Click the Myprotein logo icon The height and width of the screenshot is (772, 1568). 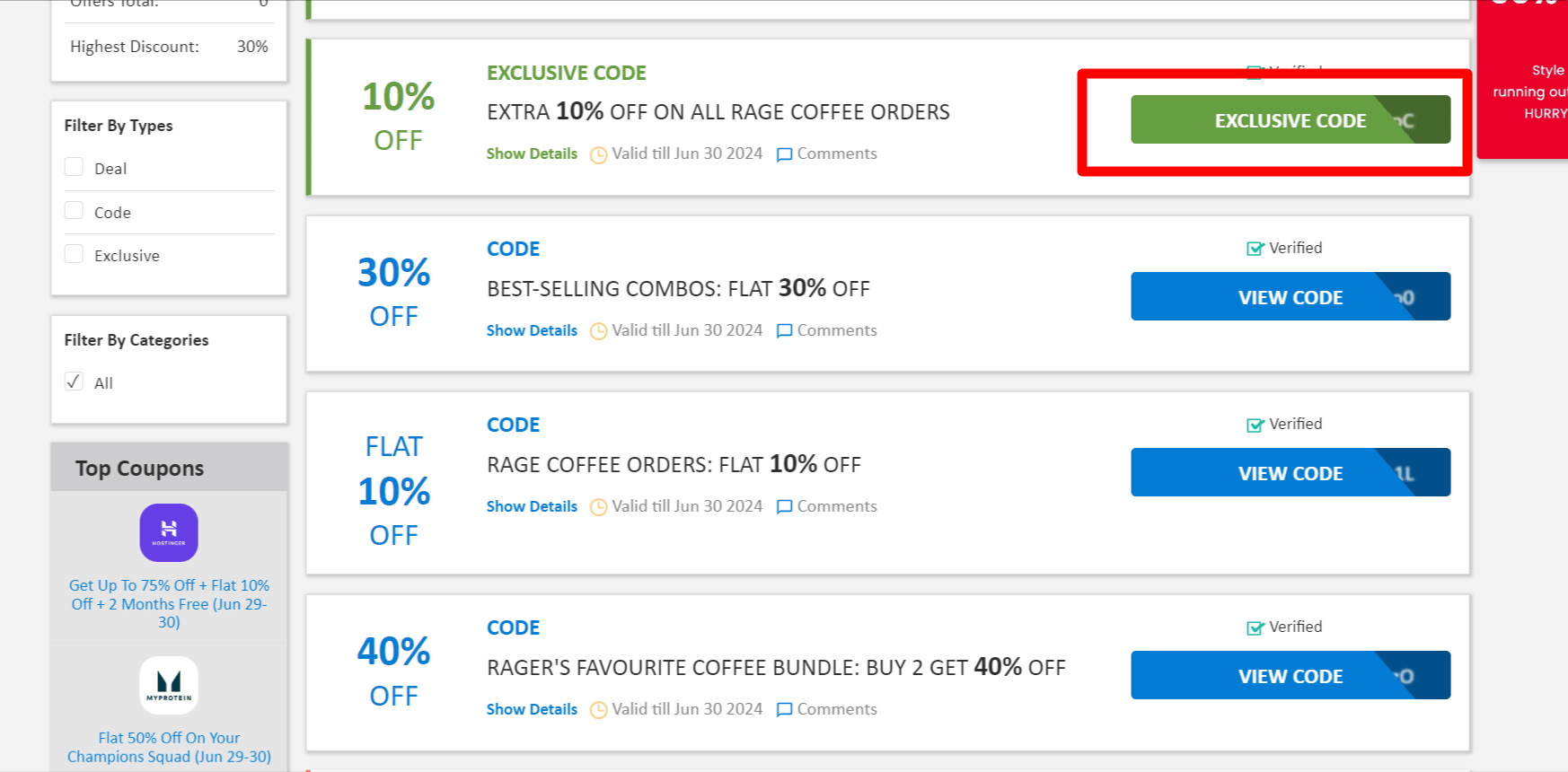pos(169,685)
